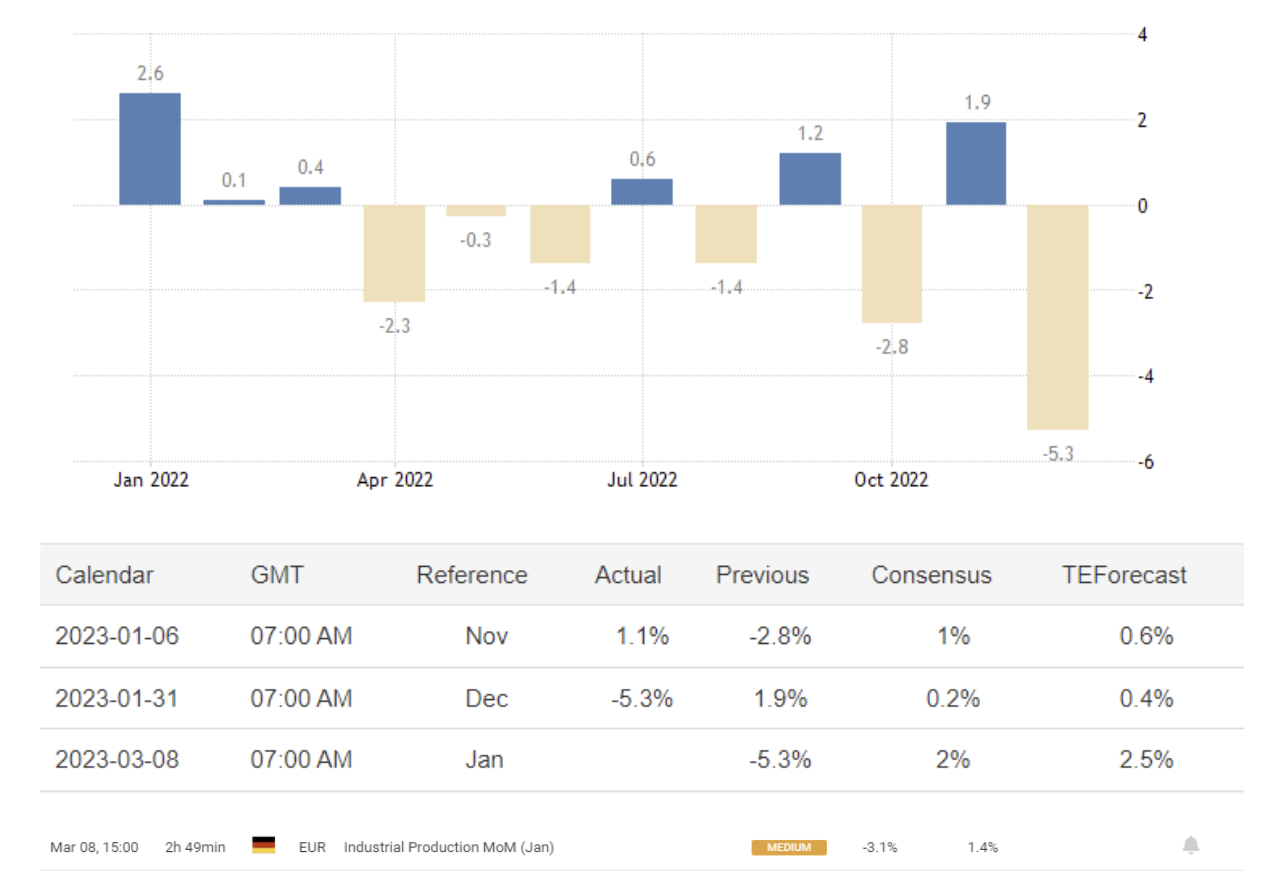Image resolution: width=1278 pixels, height=888 pixels.
Task: Click the German flag icon
Action: (x=264, y=845)
